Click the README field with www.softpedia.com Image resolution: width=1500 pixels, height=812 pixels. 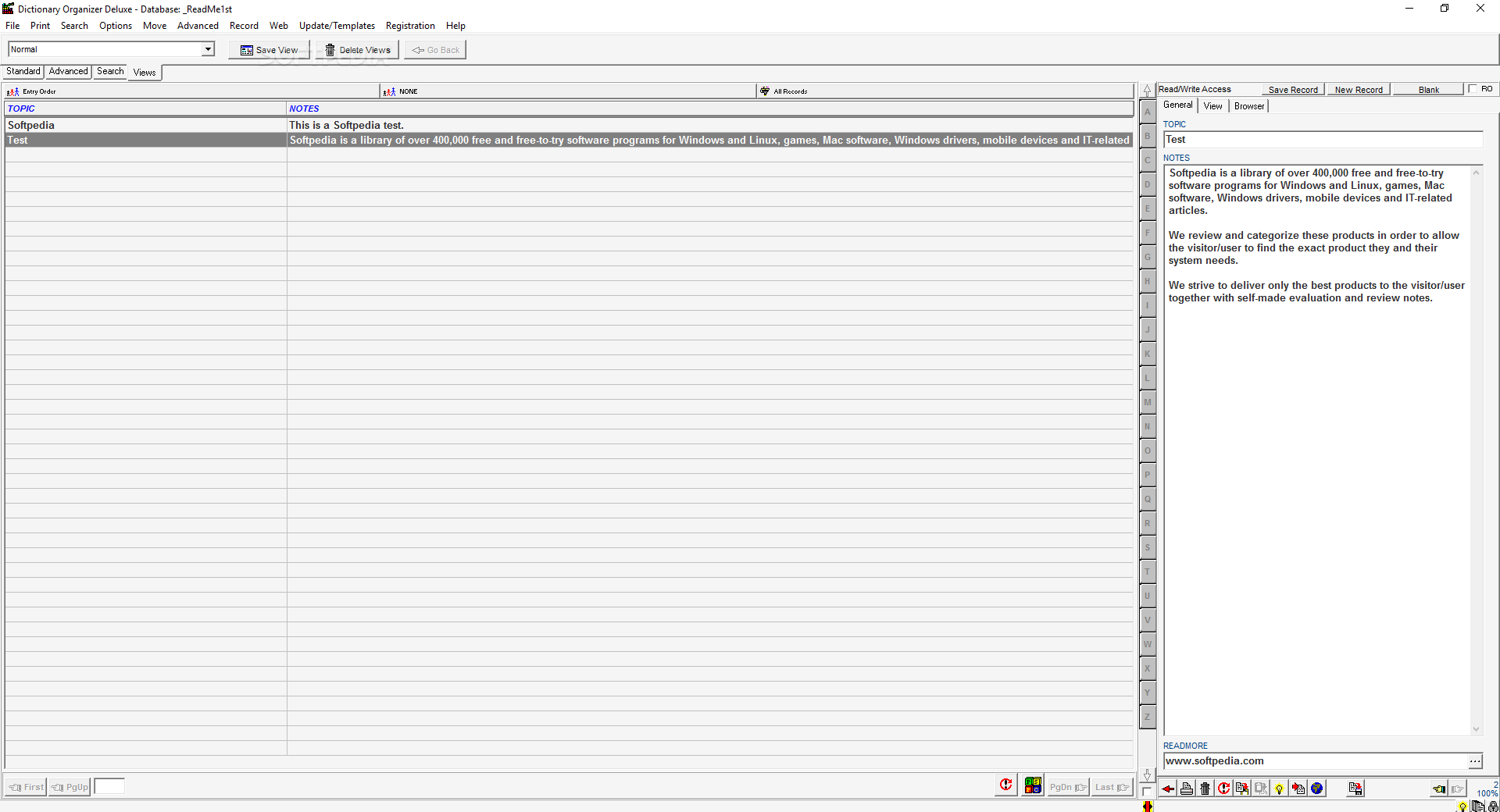click(1316, 761)
